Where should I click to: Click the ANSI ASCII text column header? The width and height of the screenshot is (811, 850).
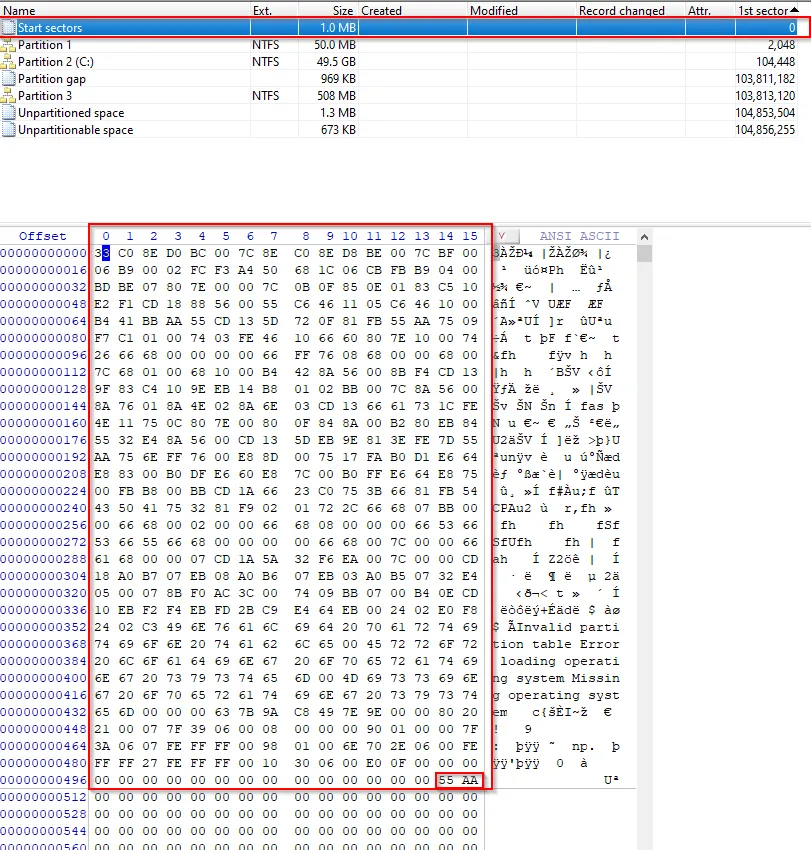pyautogui.click(x=579, y=236)
